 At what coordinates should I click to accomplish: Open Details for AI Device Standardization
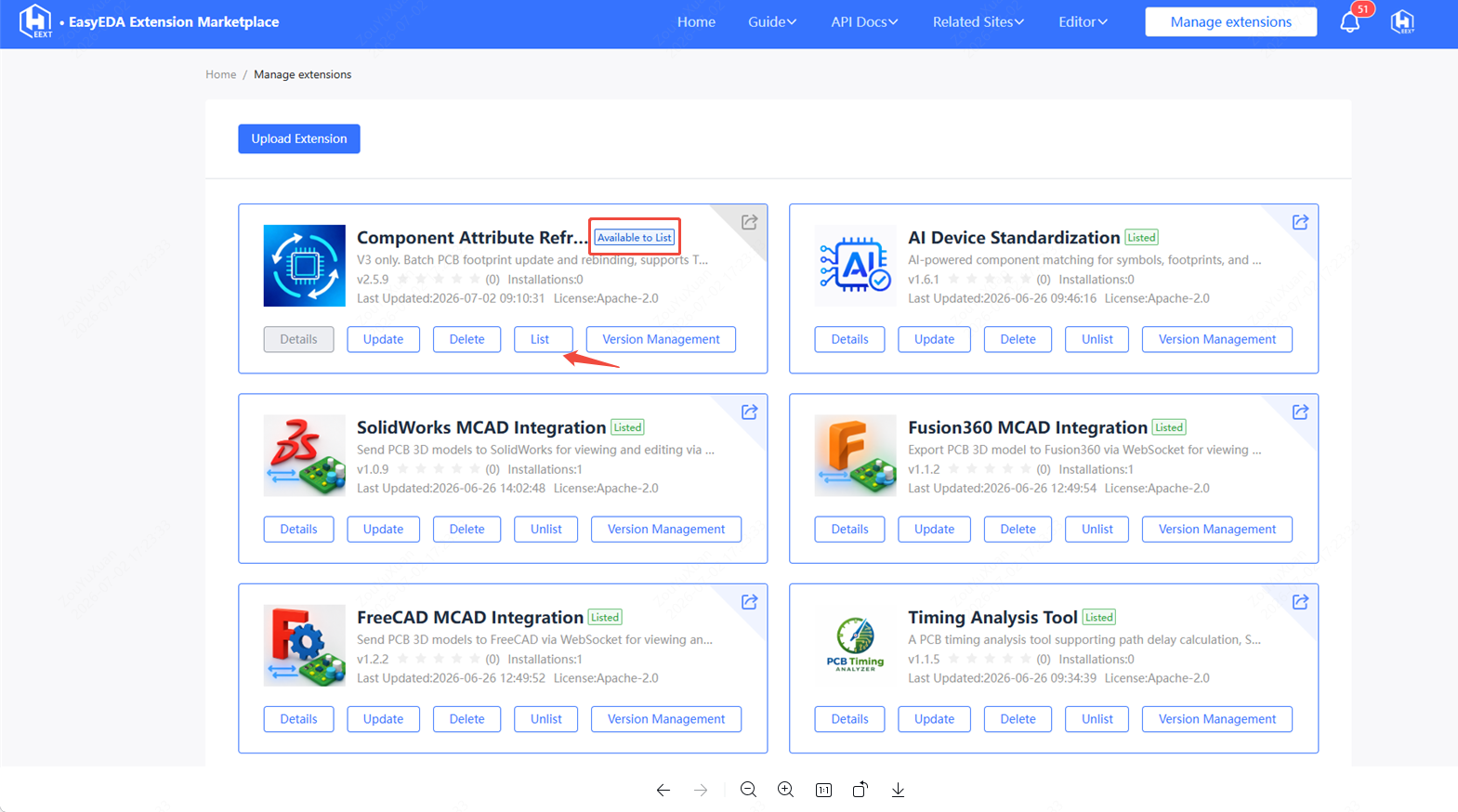tap(849, 339)
